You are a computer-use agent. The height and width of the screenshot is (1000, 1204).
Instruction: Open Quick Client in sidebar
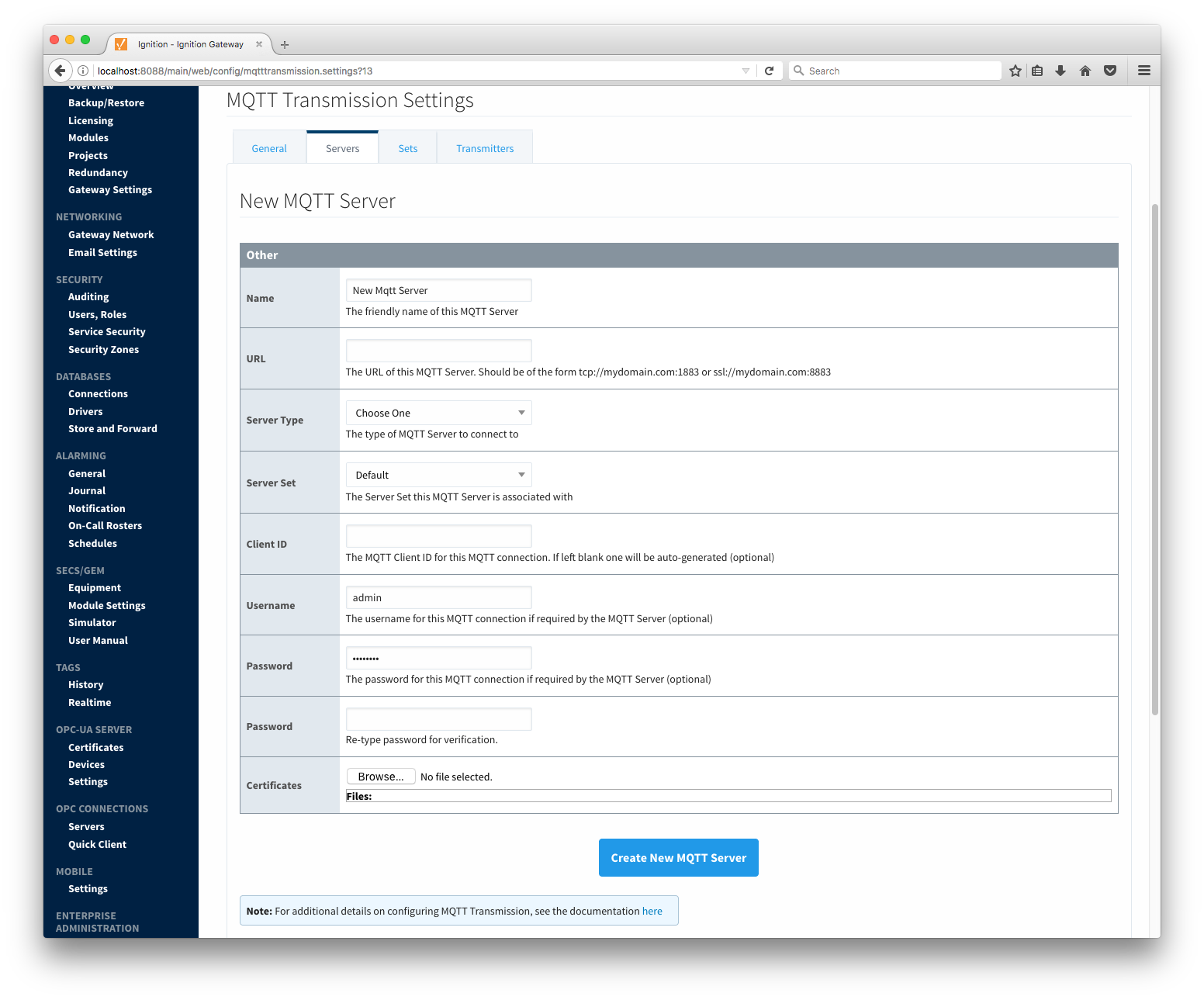(x=97, y=844)
